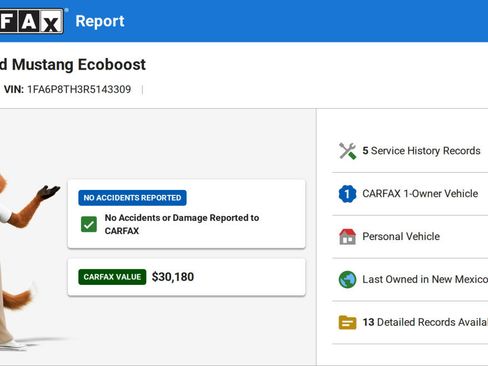488x366 pixels.
Task: Open CARFAX 1-Owner Vehicle details
Action: (x=420, y=194)
